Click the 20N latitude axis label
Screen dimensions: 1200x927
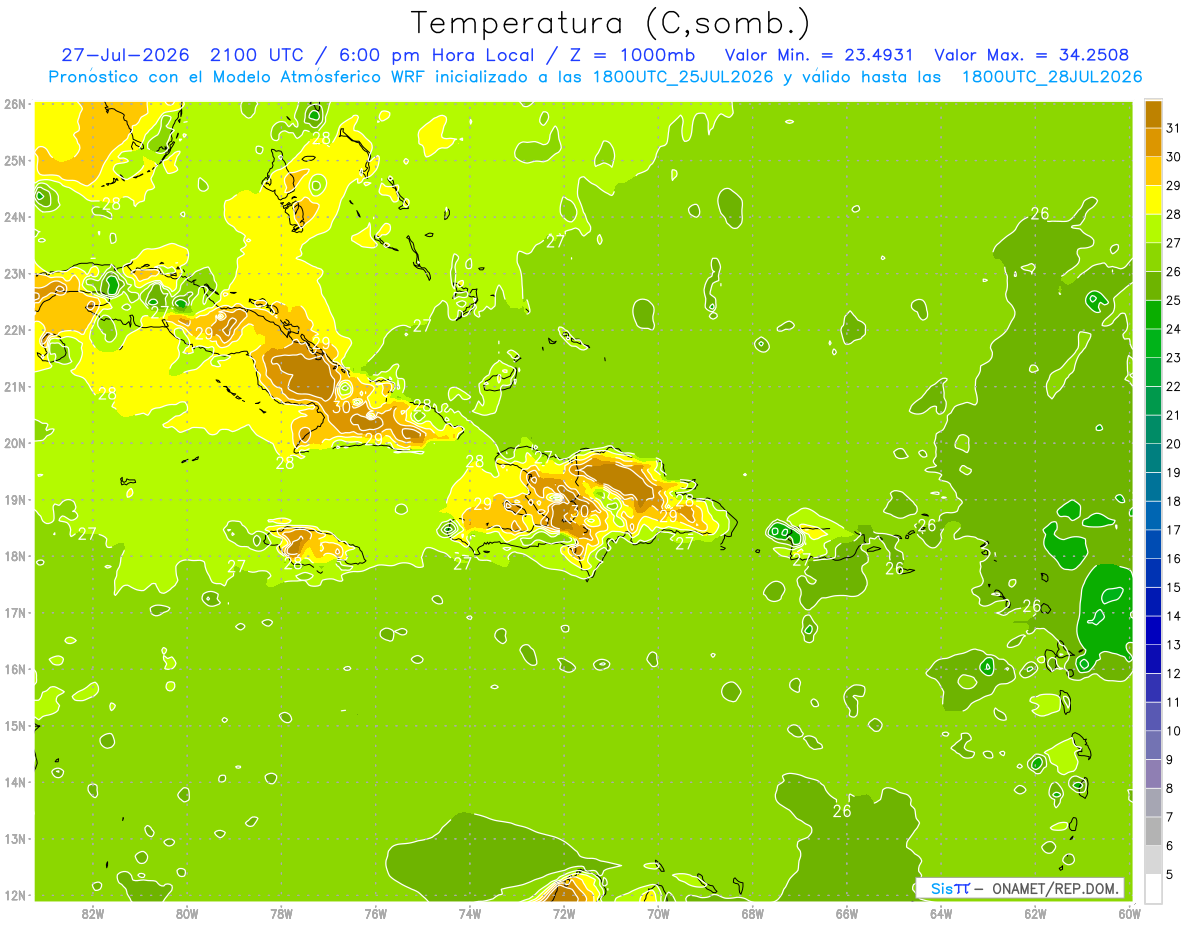14,443
